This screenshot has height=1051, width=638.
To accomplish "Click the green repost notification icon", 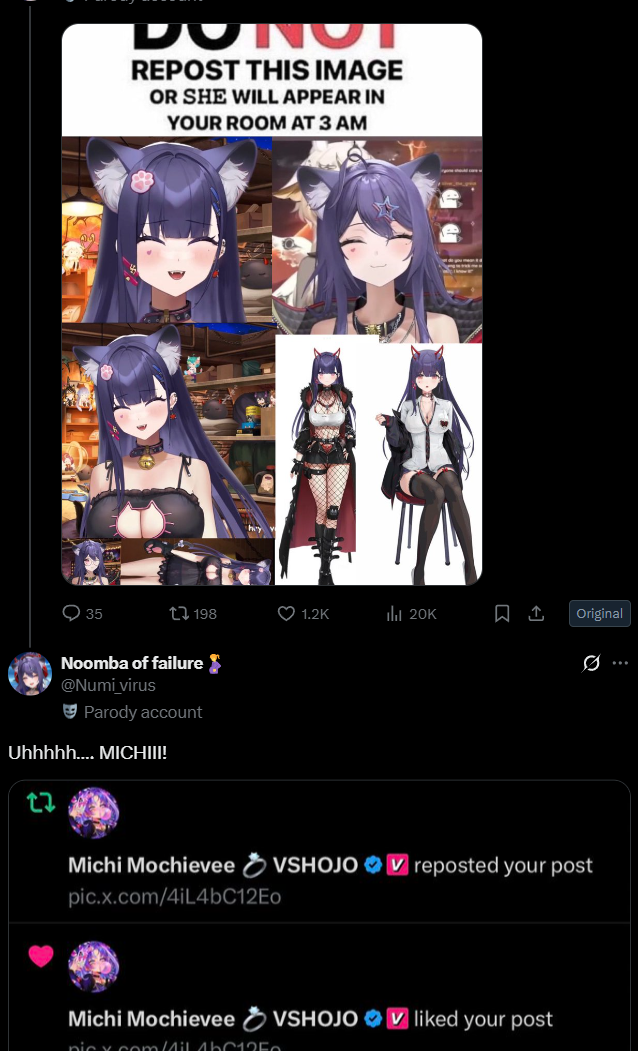I will tap(41, 802).
